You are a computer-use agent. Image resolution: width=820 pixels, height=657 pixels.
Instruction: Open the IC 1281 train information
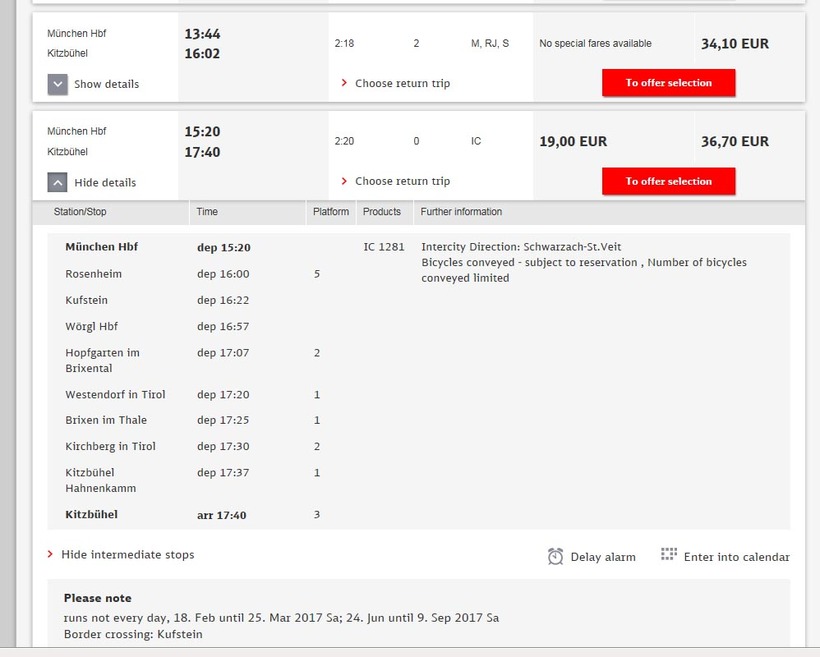tap(384, 247)
